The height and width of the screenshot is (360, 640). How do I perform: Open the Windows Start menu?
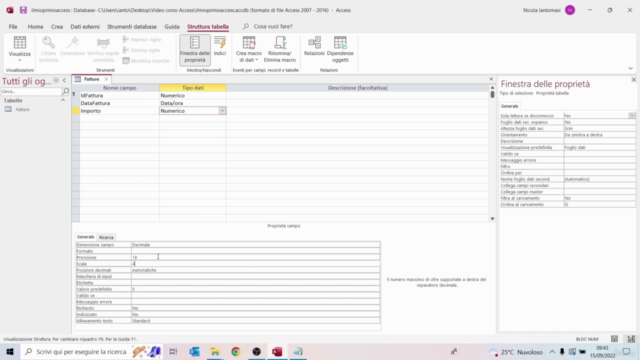point(10,351)
